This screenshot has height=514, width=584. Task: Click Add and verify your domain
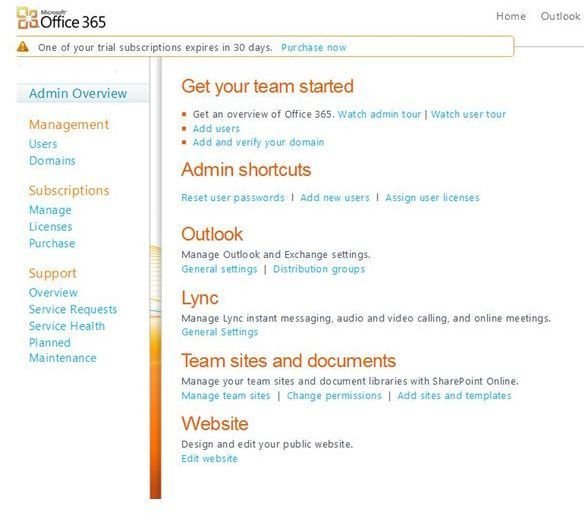258,142
